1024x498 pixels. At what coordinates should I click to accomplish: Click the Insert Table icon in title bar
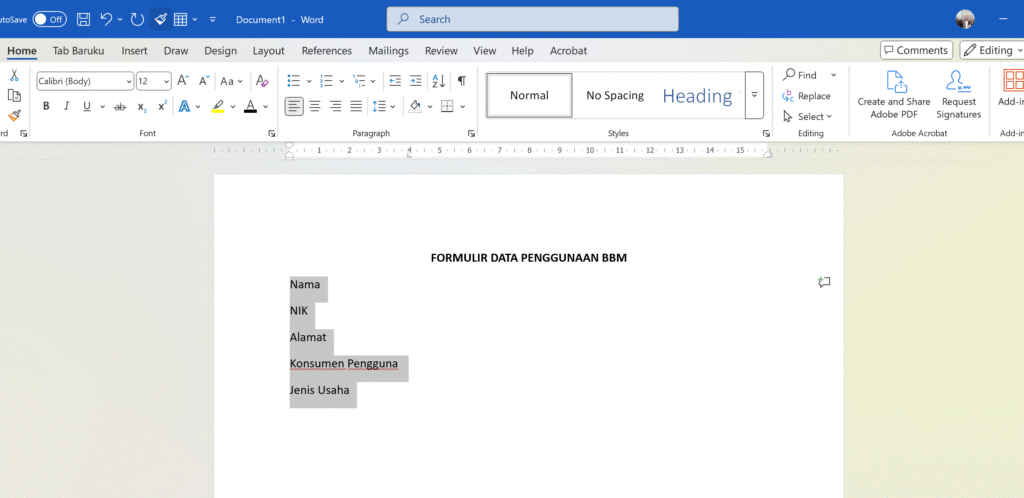pyautogui.click(x=181, y=20)
